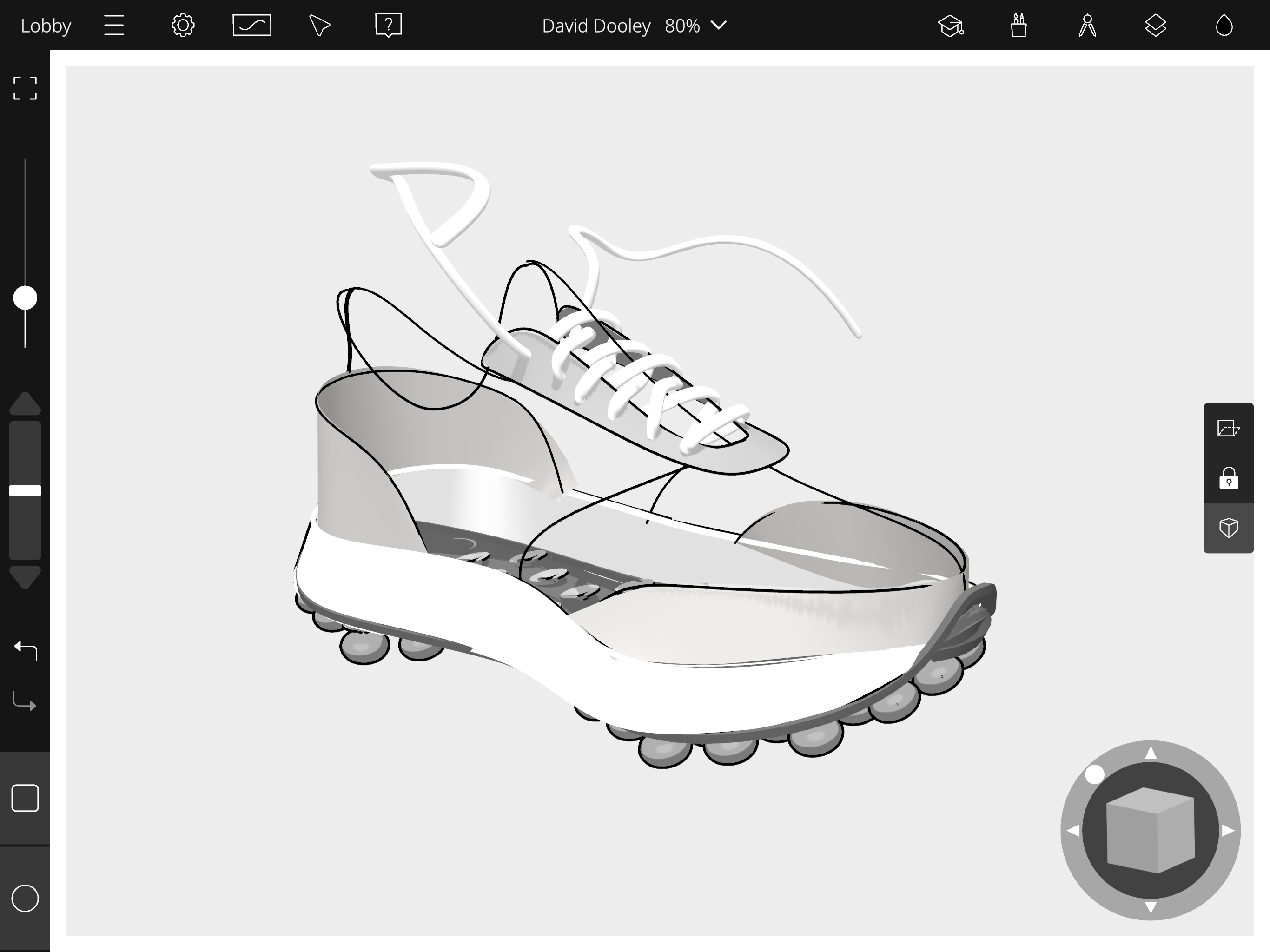Open the stroke curve panel

point(251,26)
